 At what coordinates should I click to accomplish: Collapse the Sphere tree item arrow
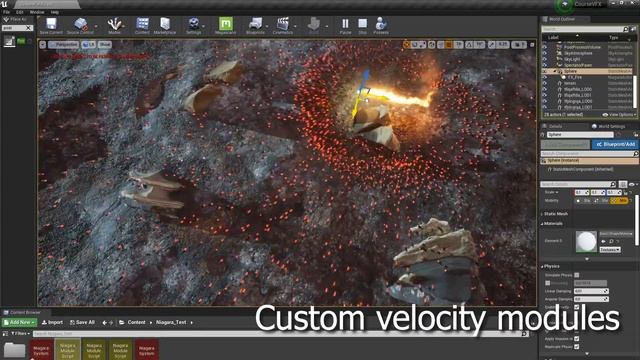pos(554,71)
